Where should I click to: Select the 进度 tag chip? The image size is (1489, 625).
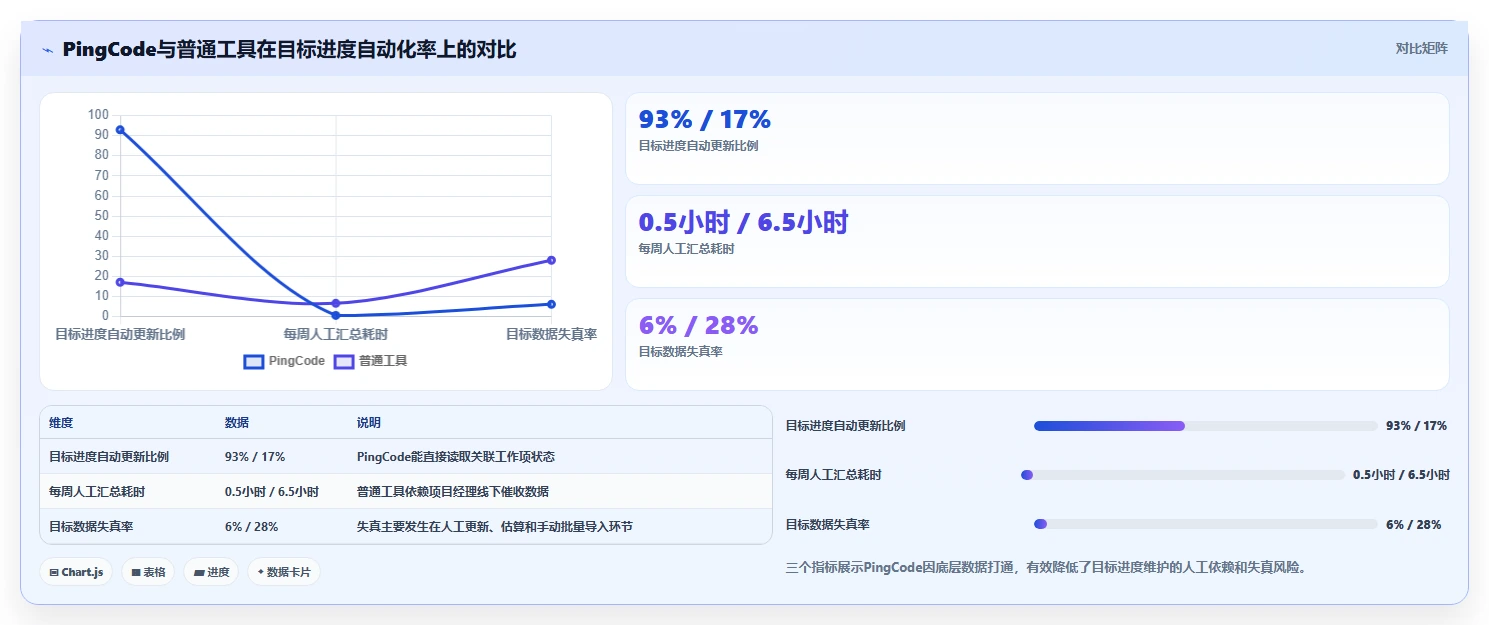(x=211, y=572)
